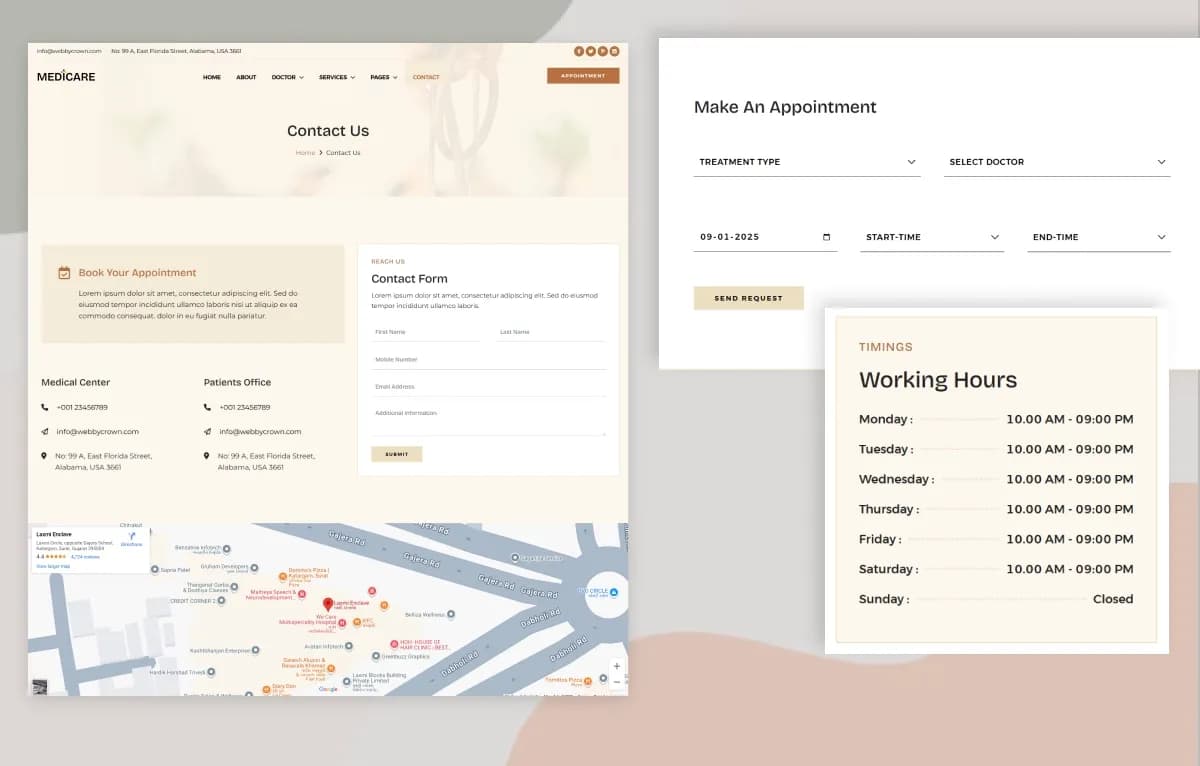Open the TREATMENT TYPE dropdown
1200x766 pixels.
coord(807,162)
